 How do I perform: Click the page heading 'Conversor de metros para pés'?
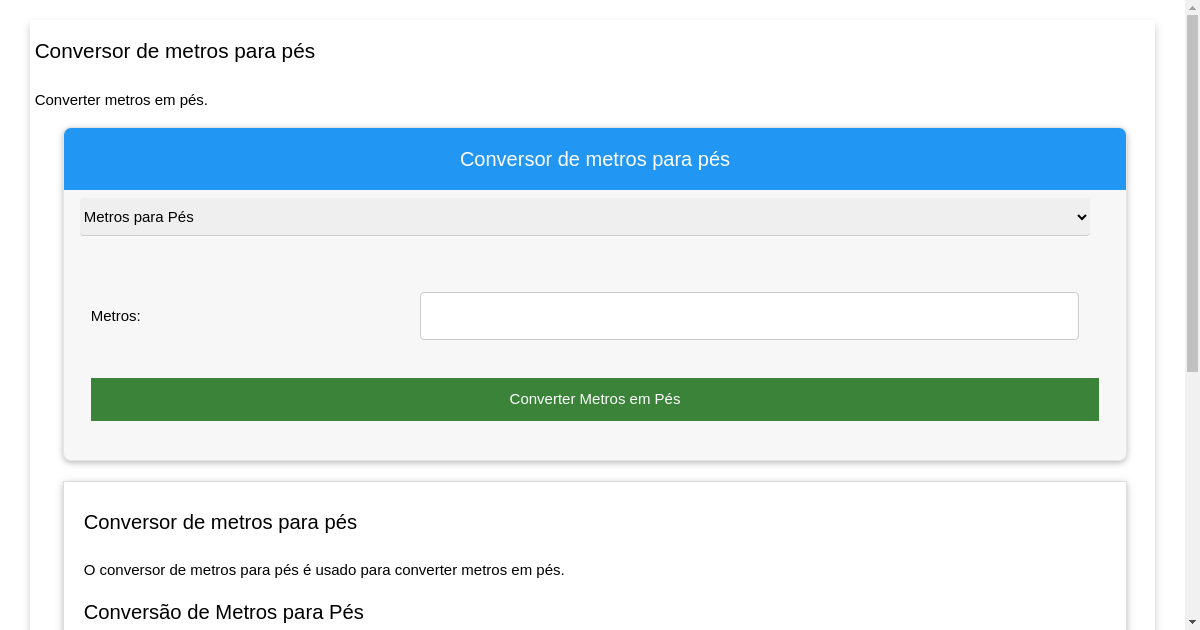point(174,51)
